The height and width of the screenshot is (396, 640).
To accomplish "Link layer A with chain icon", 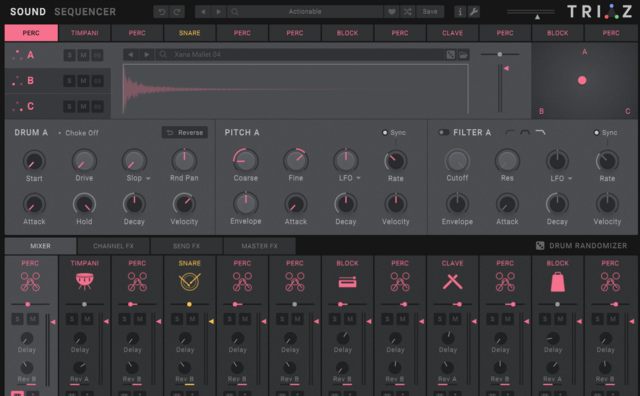I will tap(97, 55).
